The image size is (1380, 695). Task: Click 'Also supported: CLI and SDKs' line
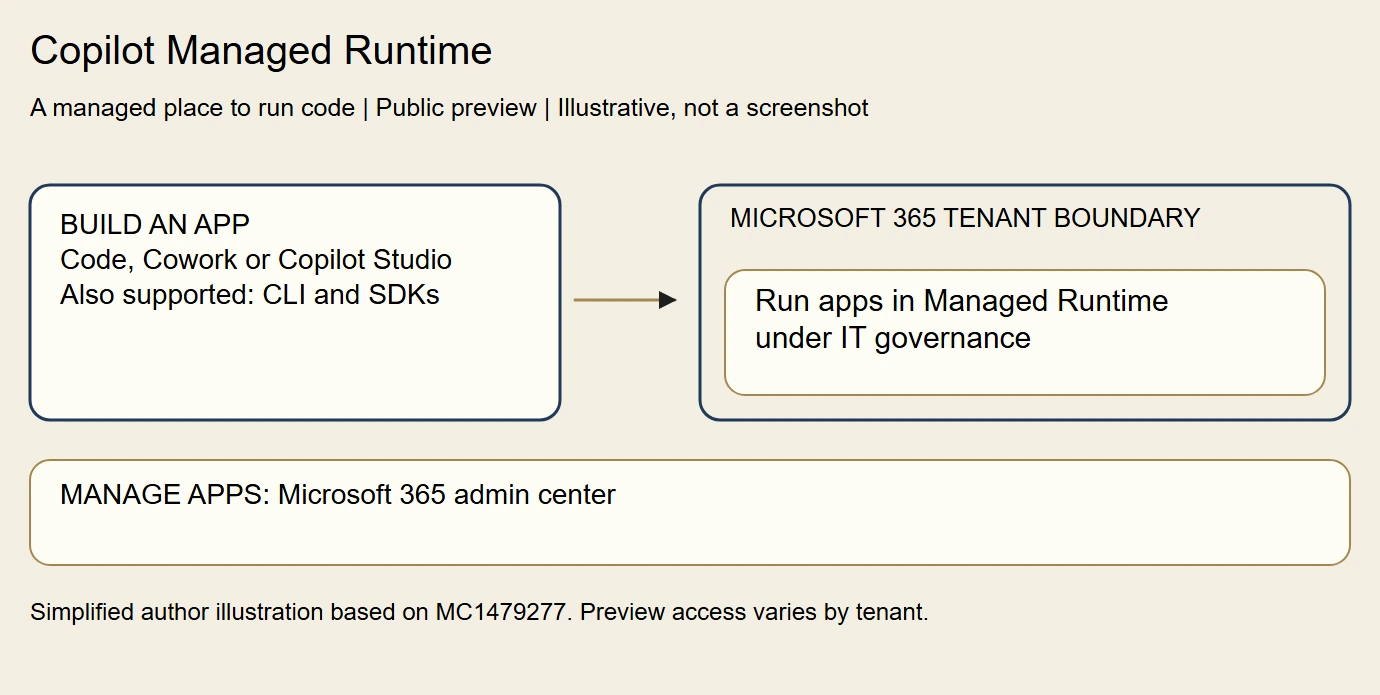coord(250,295)
